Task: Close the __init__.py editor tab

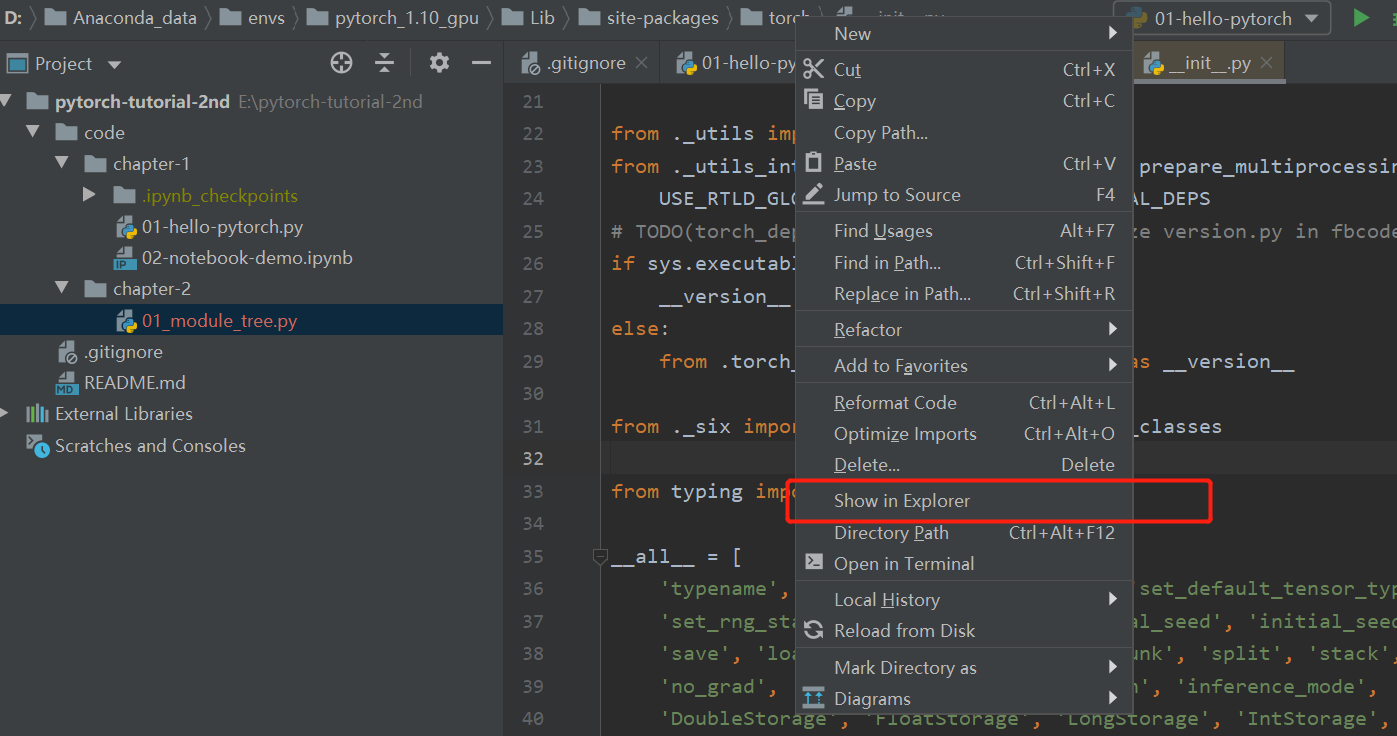Action: pos(1266,63)
